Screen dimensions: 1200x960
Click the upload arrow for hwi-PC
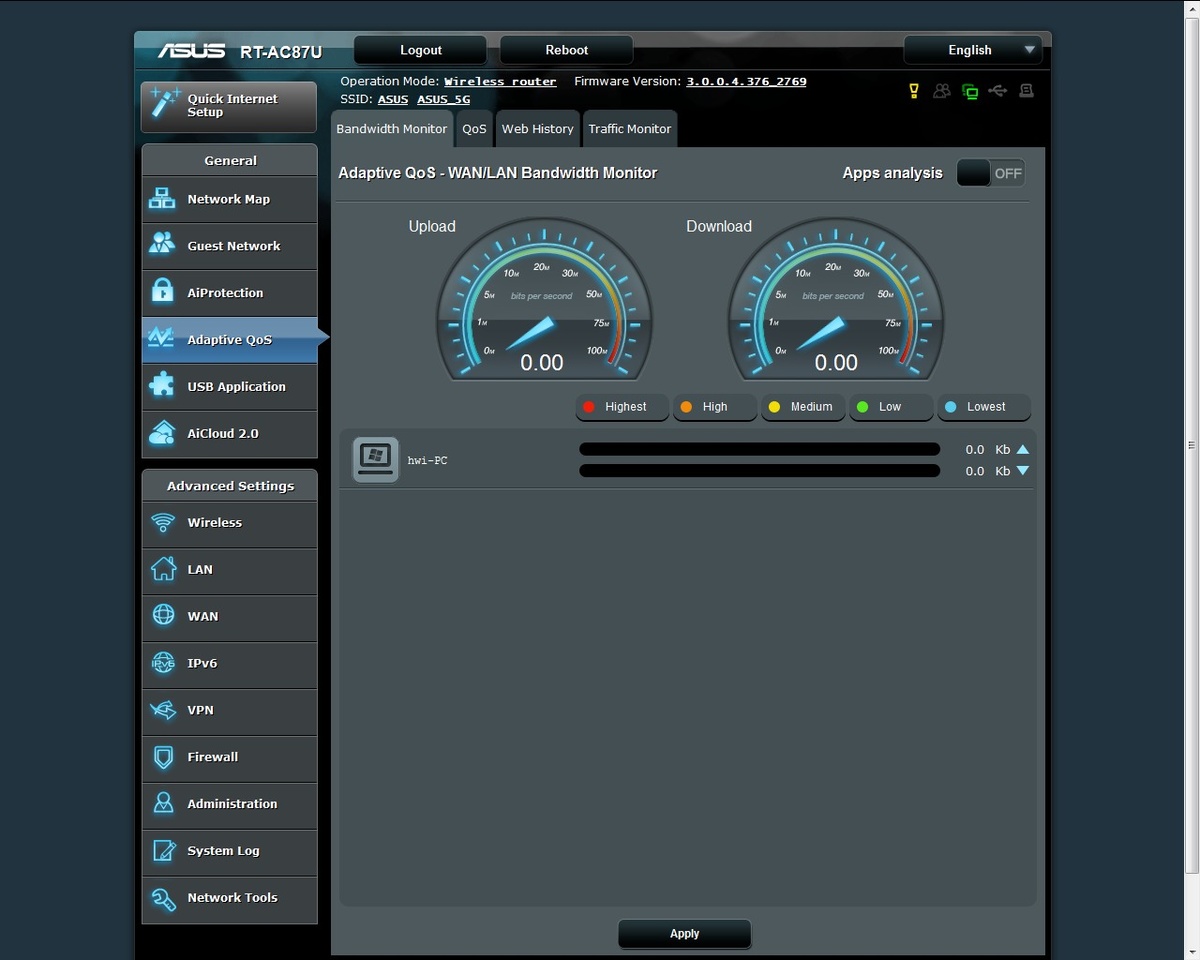tap(1022, 450)
